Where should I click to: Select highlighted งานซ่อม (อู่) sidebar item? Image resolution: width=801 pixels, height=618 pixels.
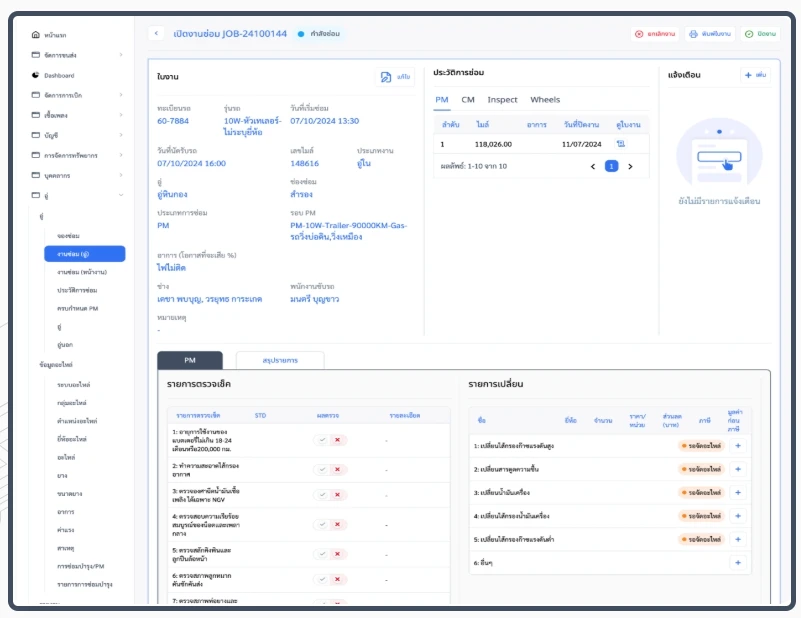click(85, 254)
